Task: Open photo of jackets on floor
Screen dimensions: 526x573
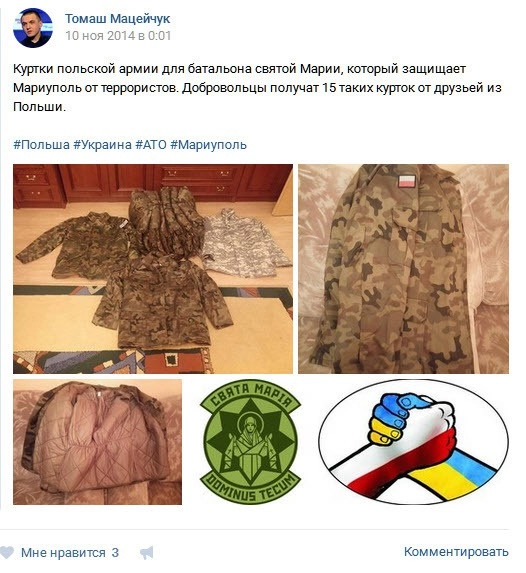Action: 153,269
